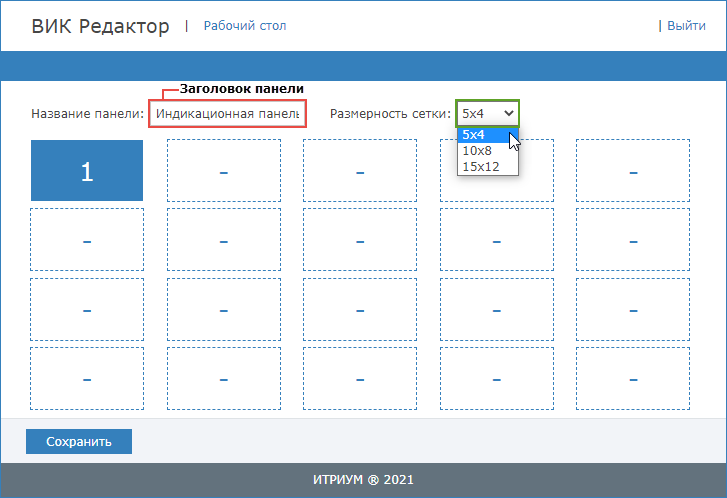Click empty cell in second row, third column
The width and height of the screenshot is (727, 498).
(360, 240)
